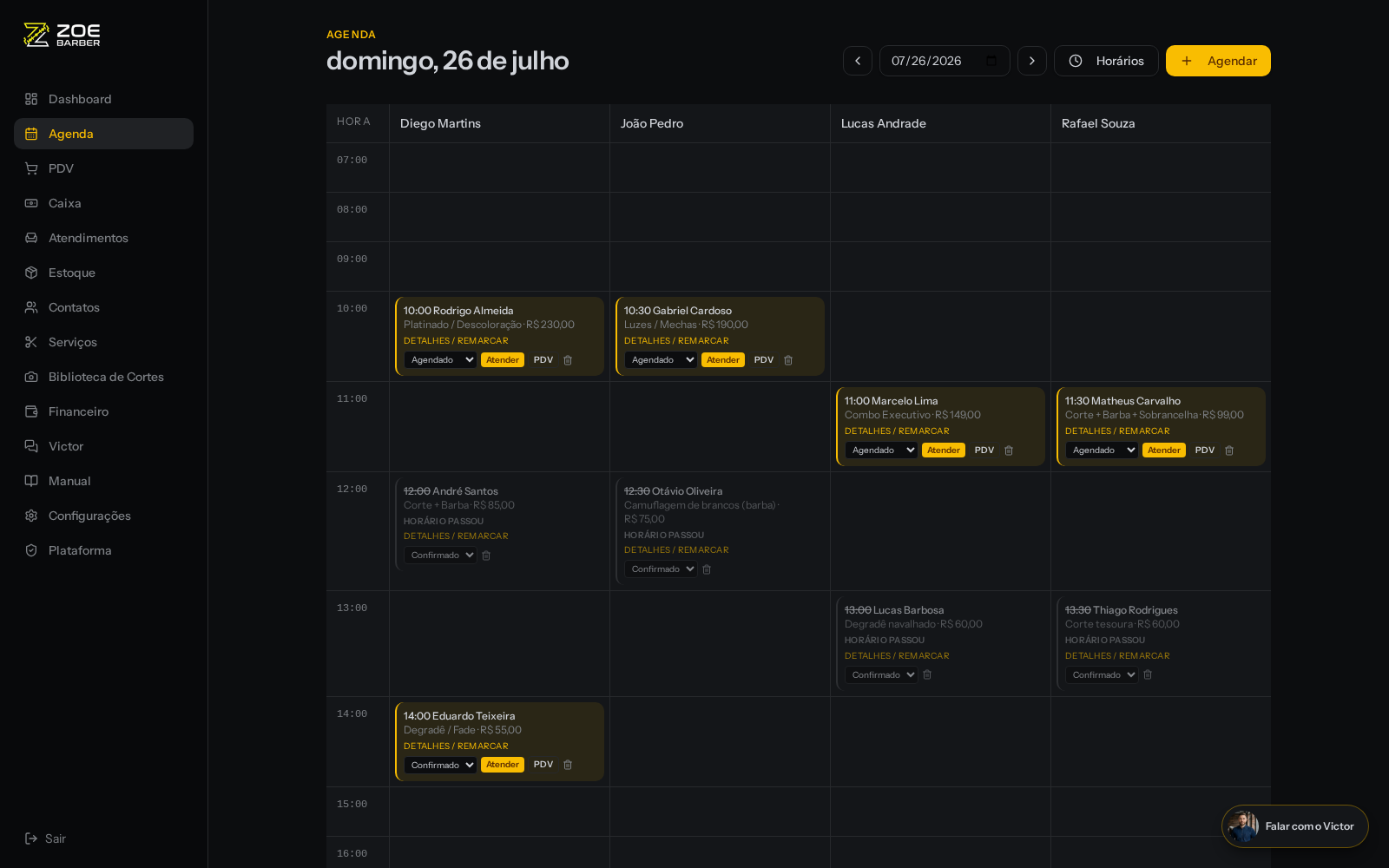This screenshot has height=868, width=1389.
Task: Delete Thiago Rodrigues's appointment
Action: (1148, 674)
